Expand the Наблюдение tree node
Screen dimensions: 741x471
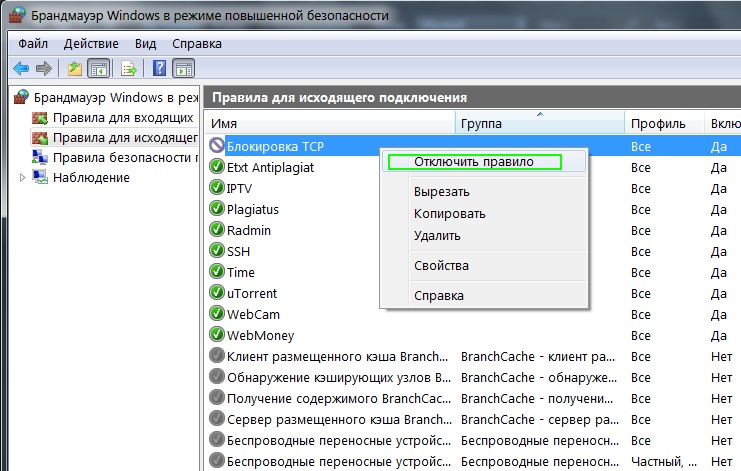click(24, 177)
